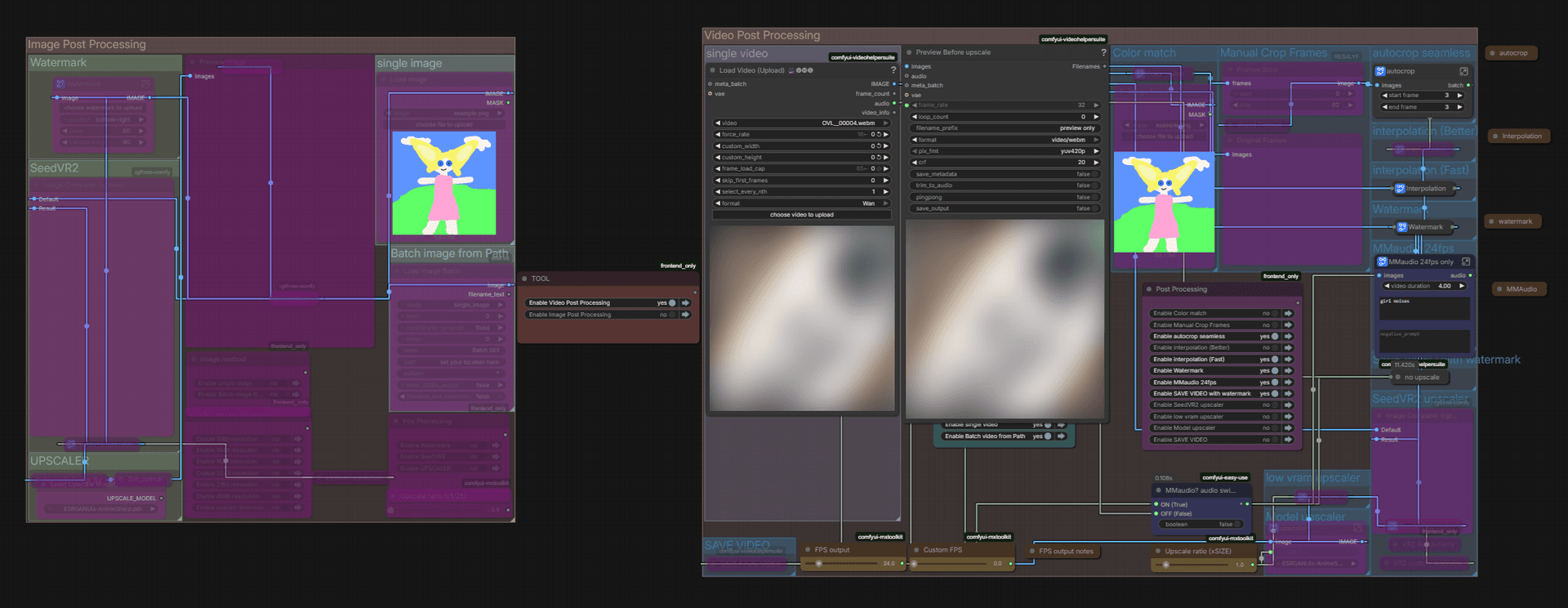Screen dimensions: 1568x608
Task: Click the autocrop label node on right
Action: (1512, 53)
